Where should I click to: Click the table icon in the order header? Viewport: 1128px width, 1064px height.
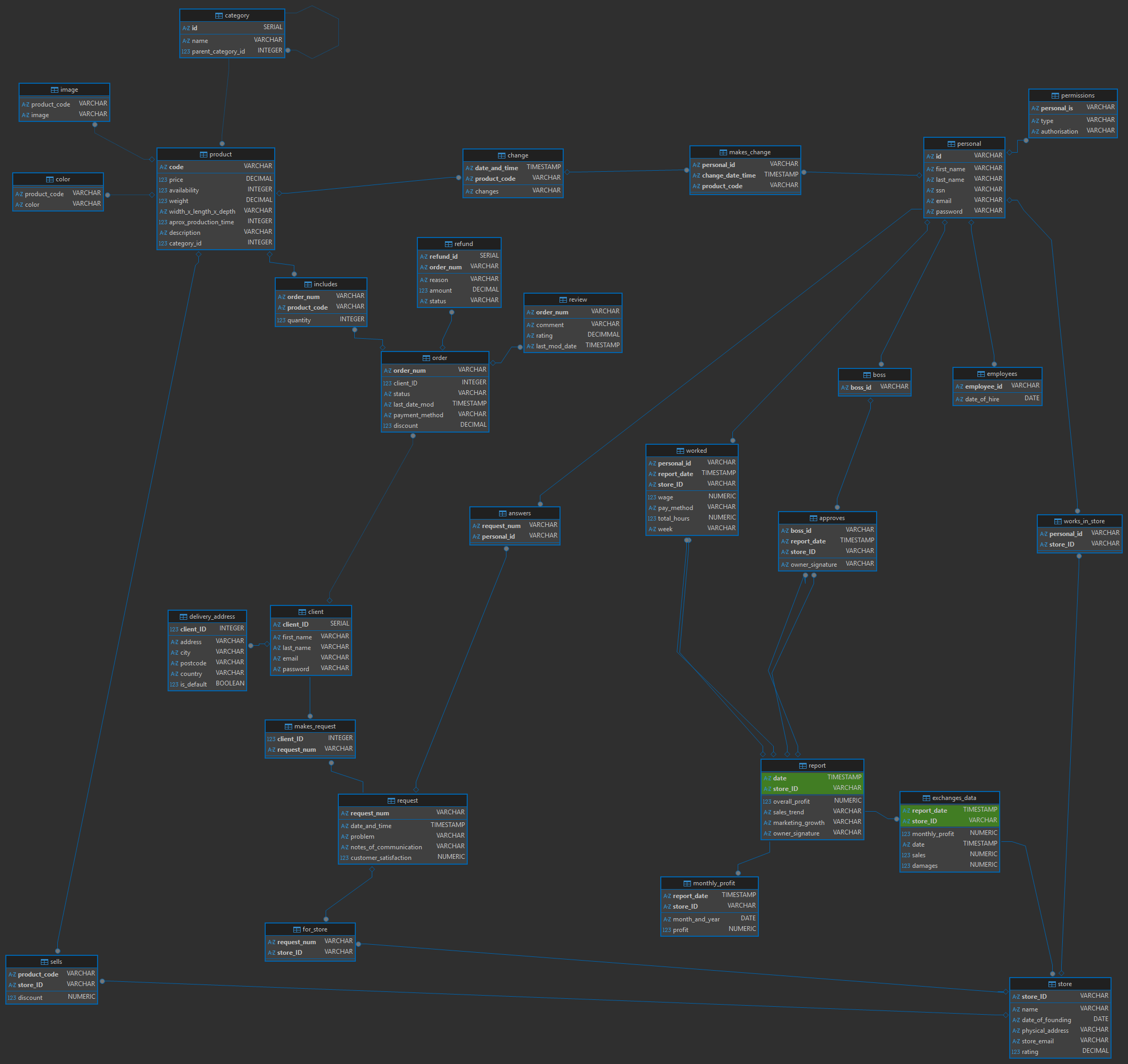(426, 358)
